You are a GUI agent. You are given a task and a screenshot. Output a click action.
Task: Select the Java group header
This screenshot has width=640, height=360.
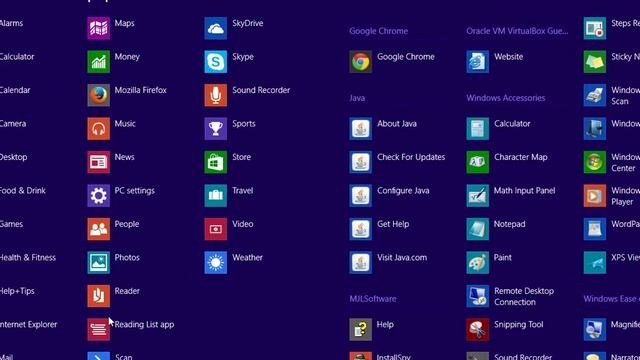tap(357, 98)
